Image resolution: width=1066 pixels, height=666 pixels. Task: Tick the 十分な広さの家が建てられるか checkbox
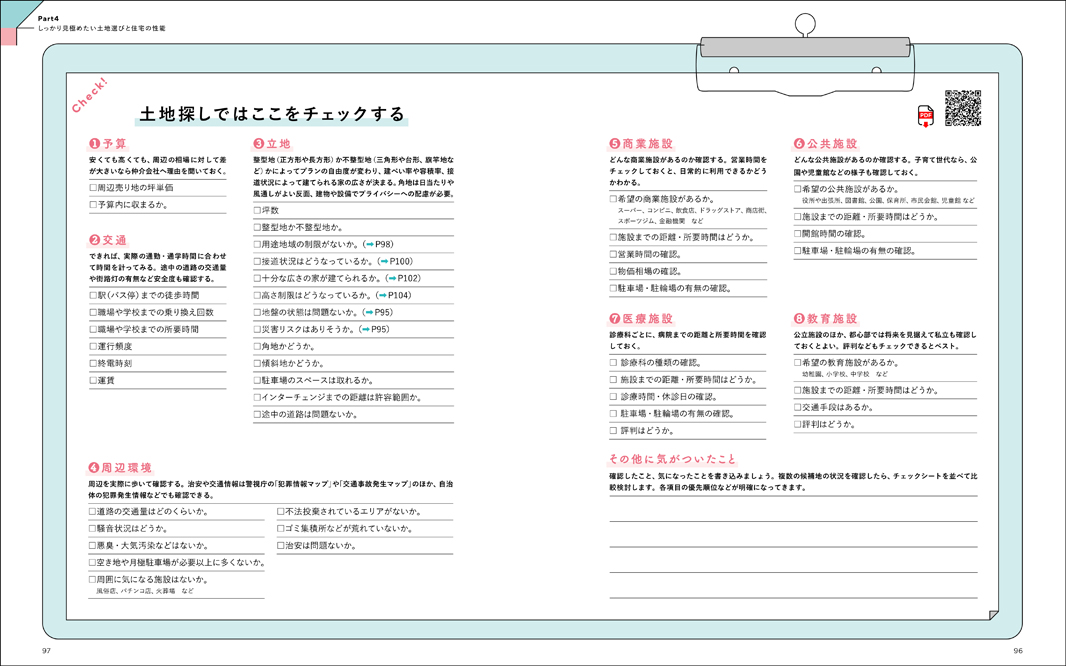coord(258,279)
